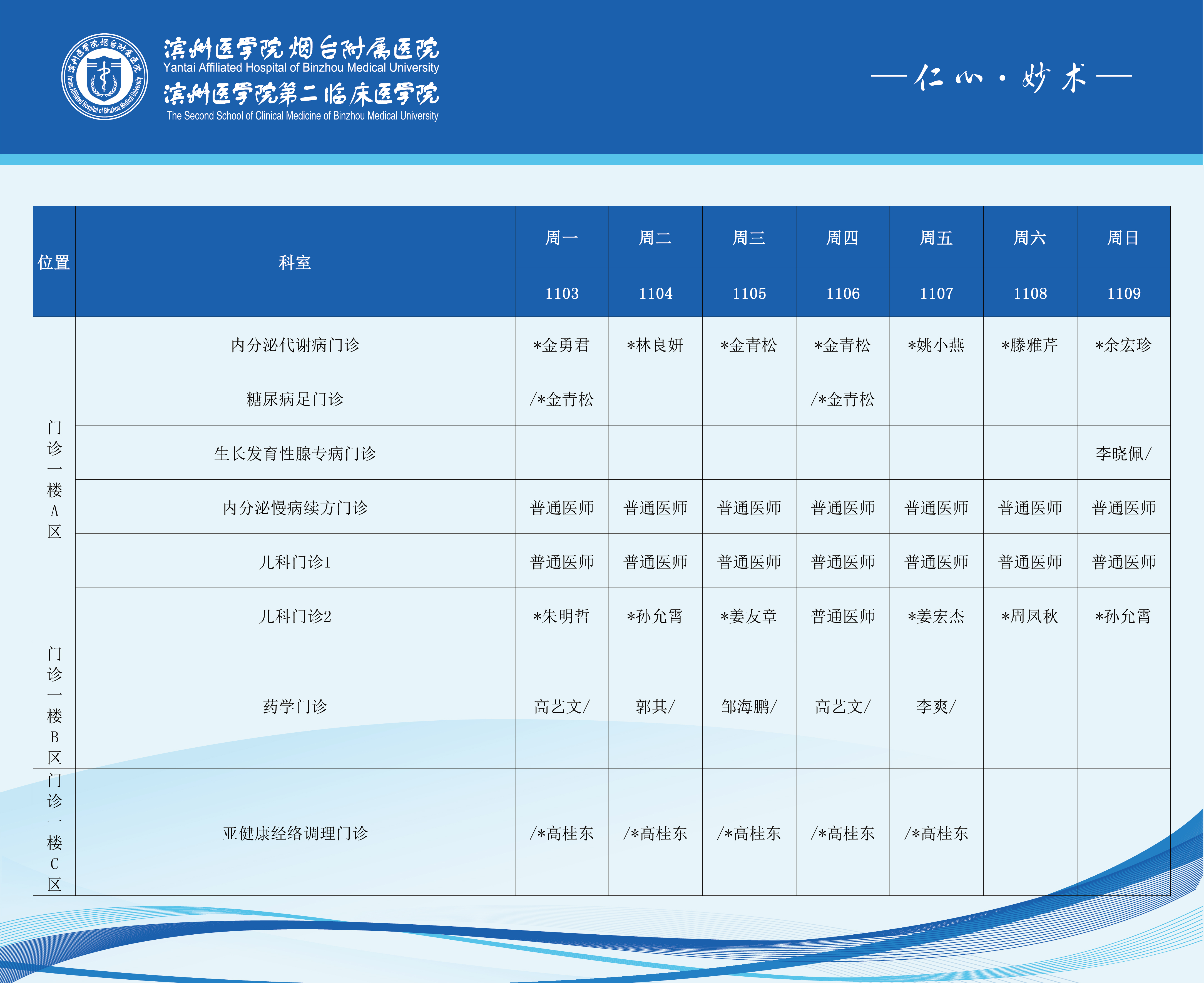Click the 滨州医学院第二临床医学院 calligraphy title

point(301,94)
